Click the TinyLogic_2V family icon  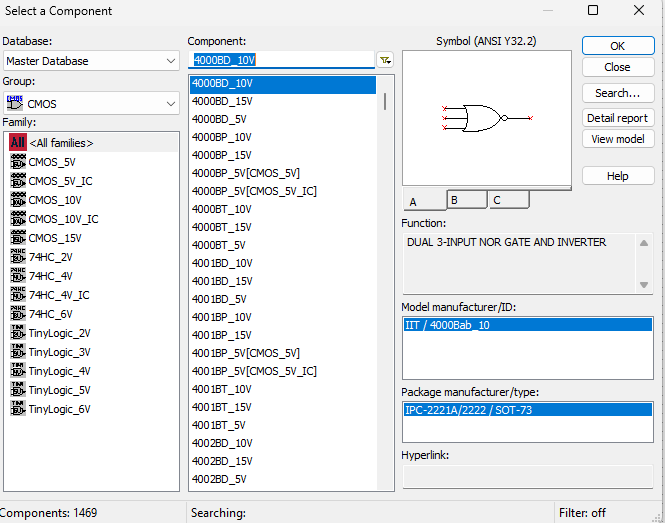(17, 333)
